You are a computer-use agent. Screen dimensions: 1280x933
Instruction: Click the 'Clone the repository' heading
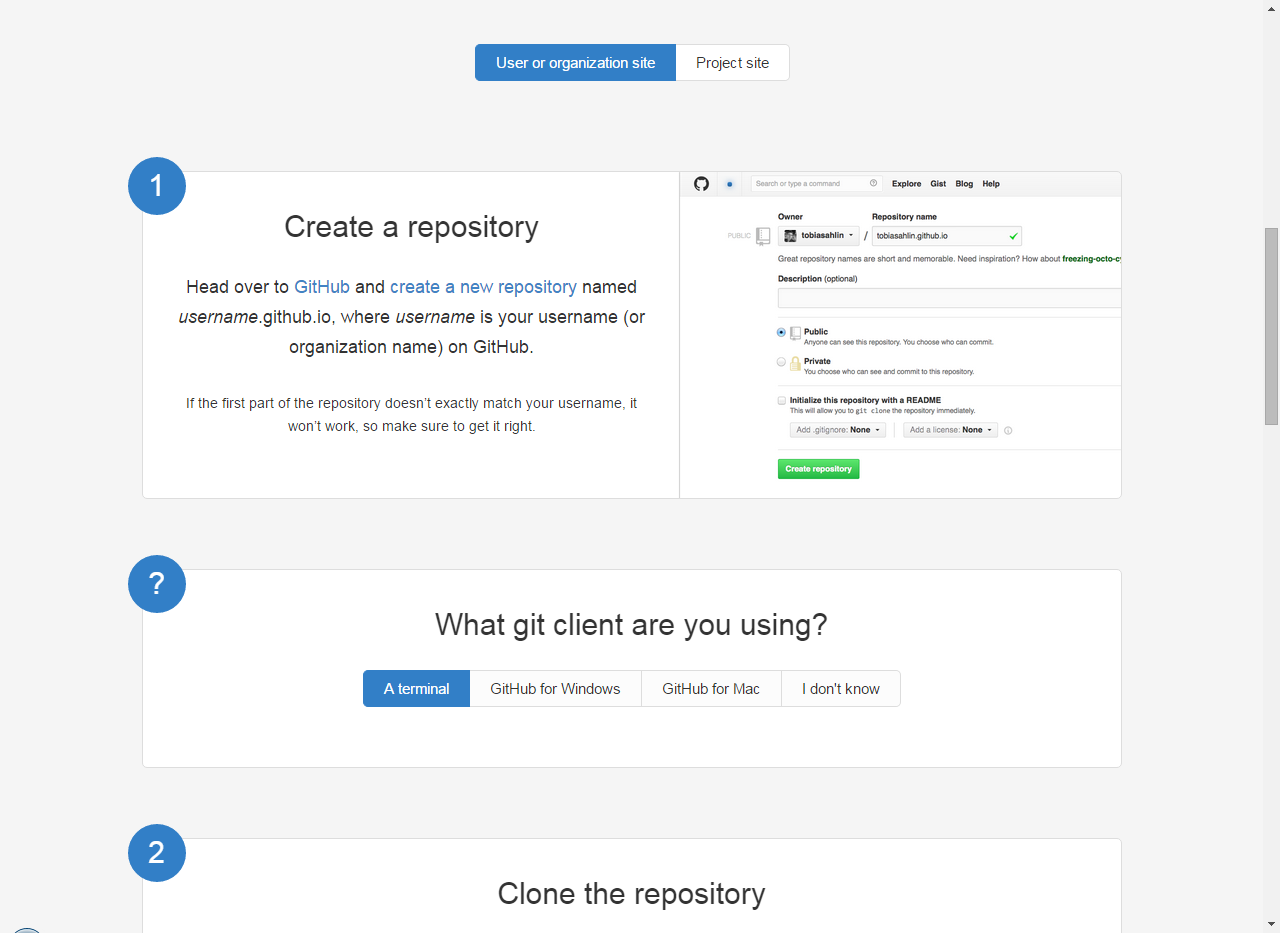pyautogui.click(x=631, y=893)
